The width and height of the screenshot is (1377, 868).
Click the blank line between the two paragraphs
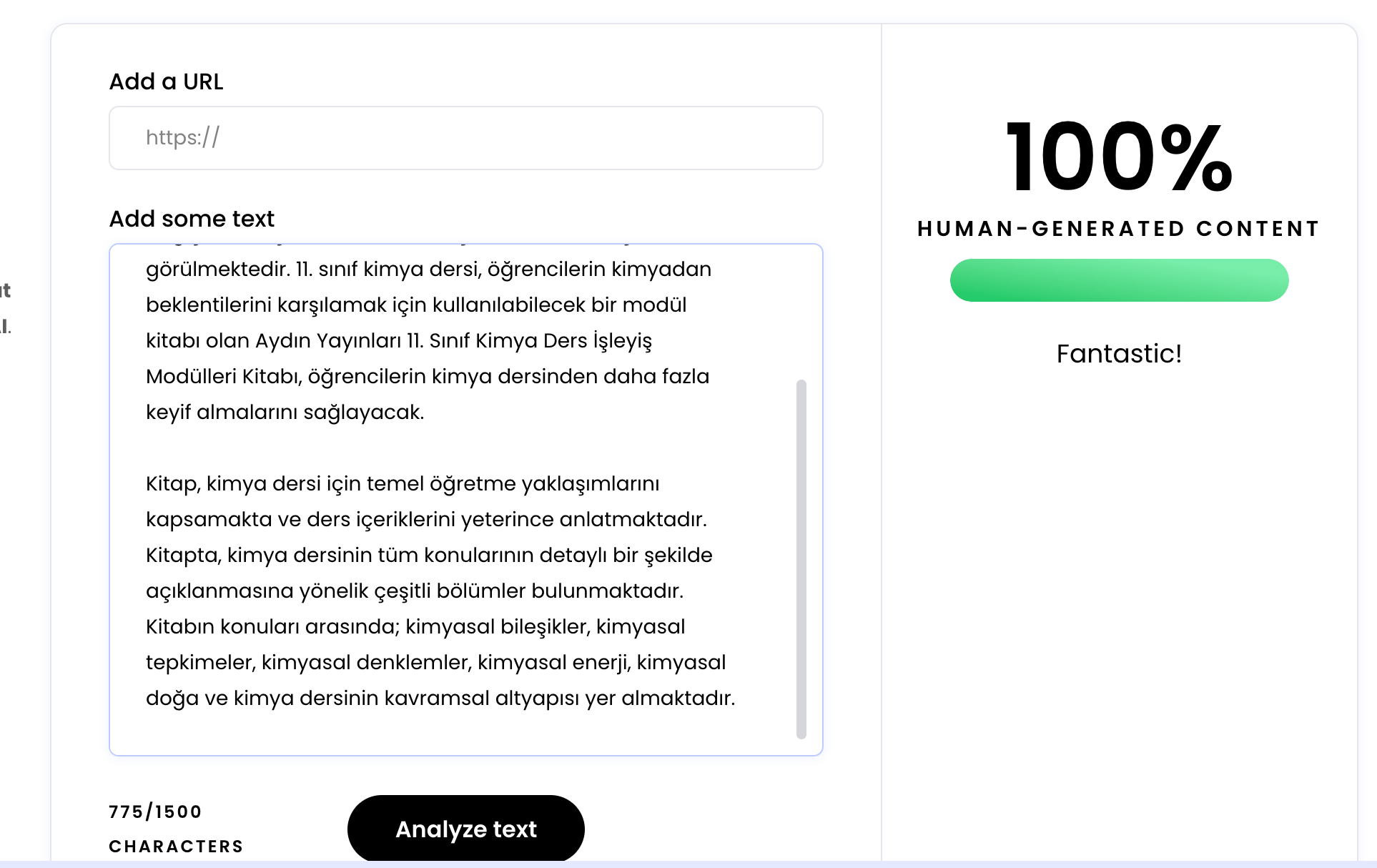click(452, 448)
